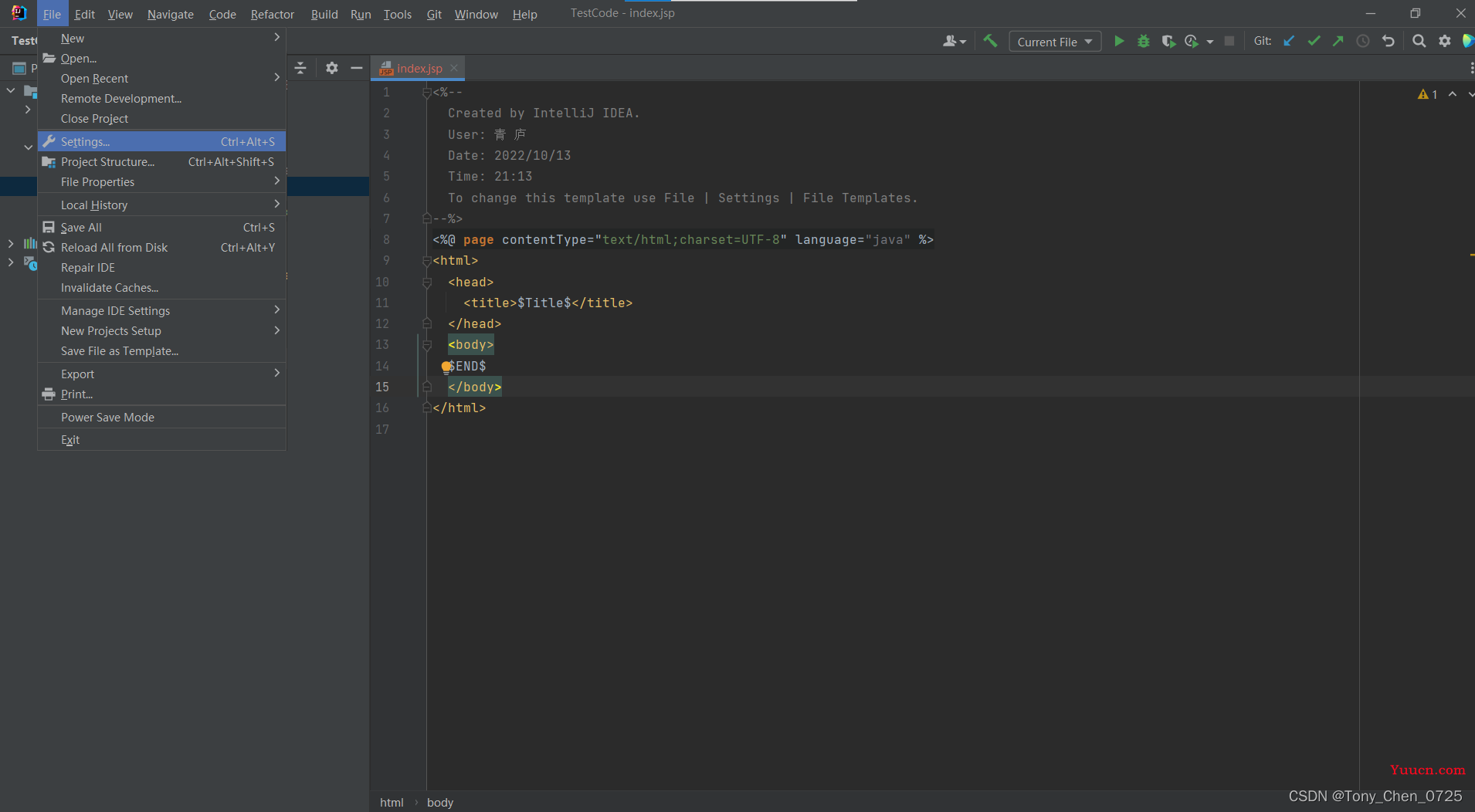Click the Git Rollback undo arrow icon
The width and height of the screenshot is (1475, 812).
1389,41
